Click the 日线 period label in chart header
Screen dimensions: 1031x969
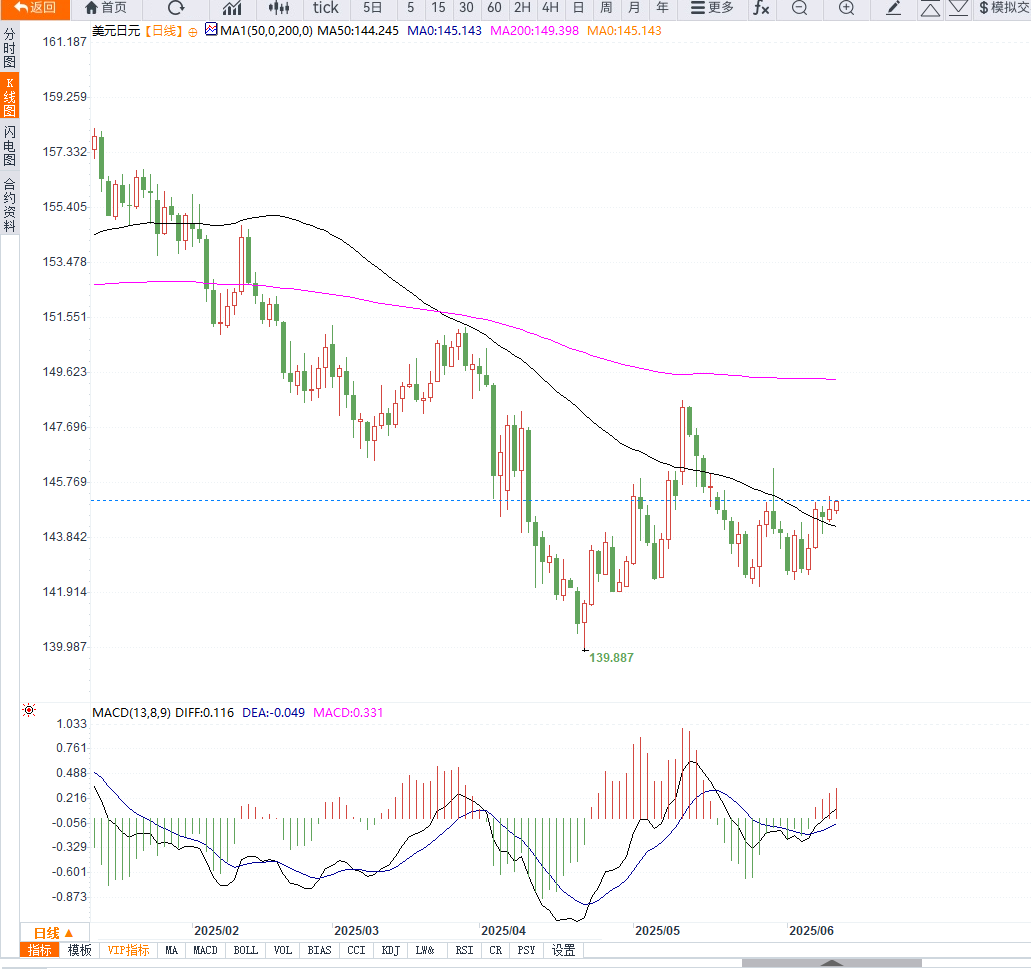[x=163, y=31]
